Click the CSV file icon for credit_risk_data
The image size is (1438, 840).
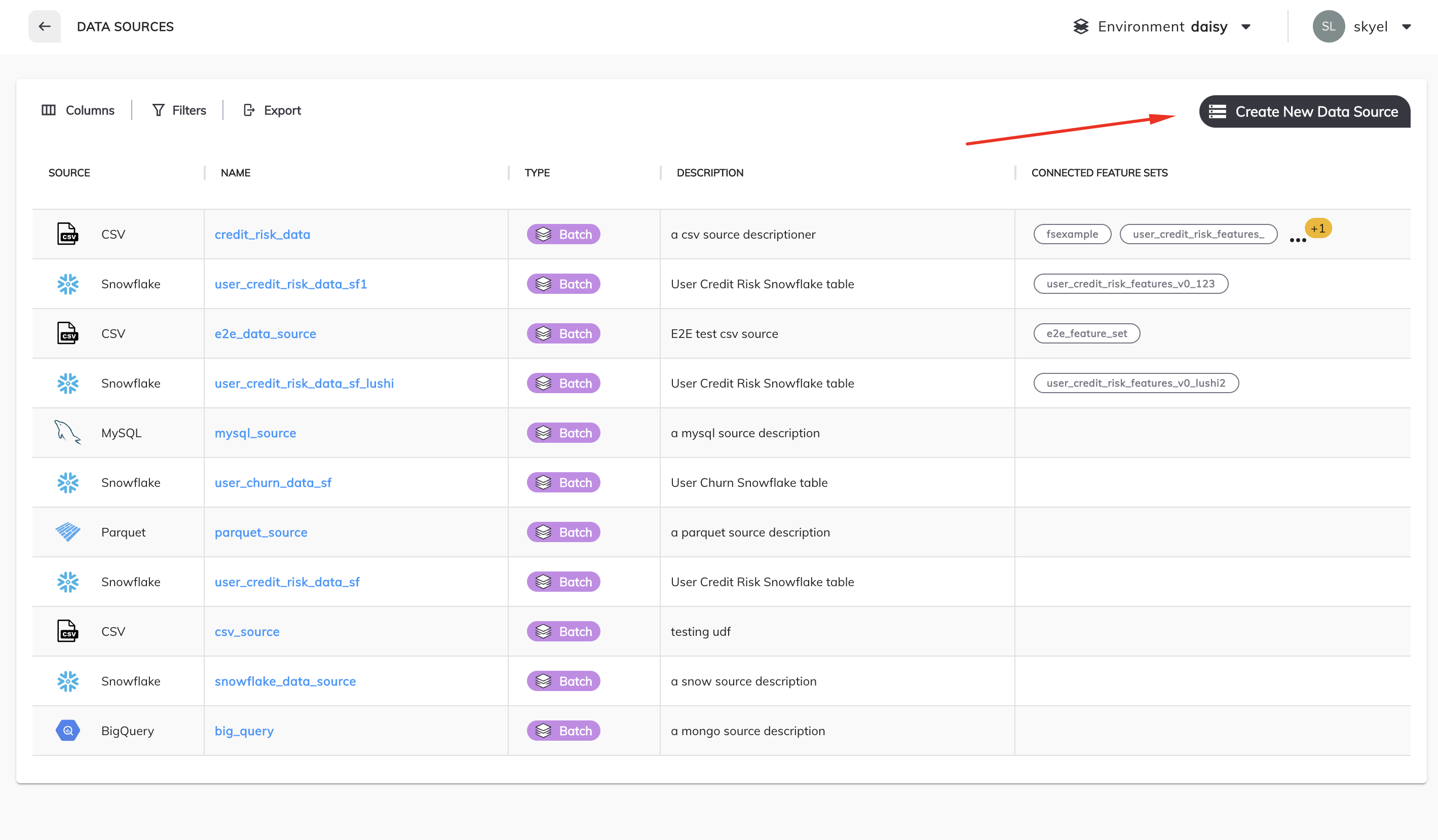tap(67, 234)
